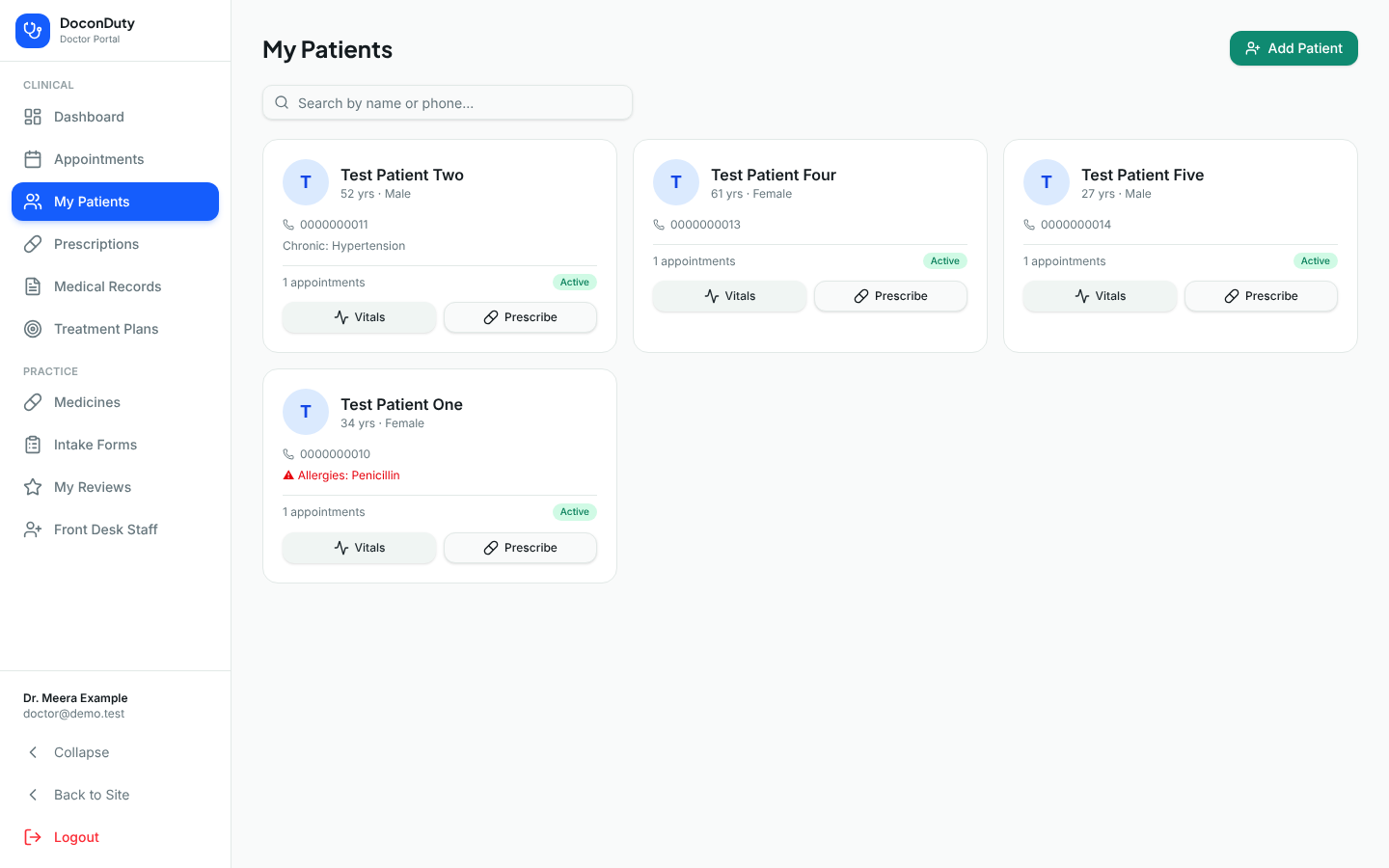The height and width of the screenshot is (868, 1389).
Task: Click the Intake Forms clipboard icon
Action: click(x=33, y=445)
